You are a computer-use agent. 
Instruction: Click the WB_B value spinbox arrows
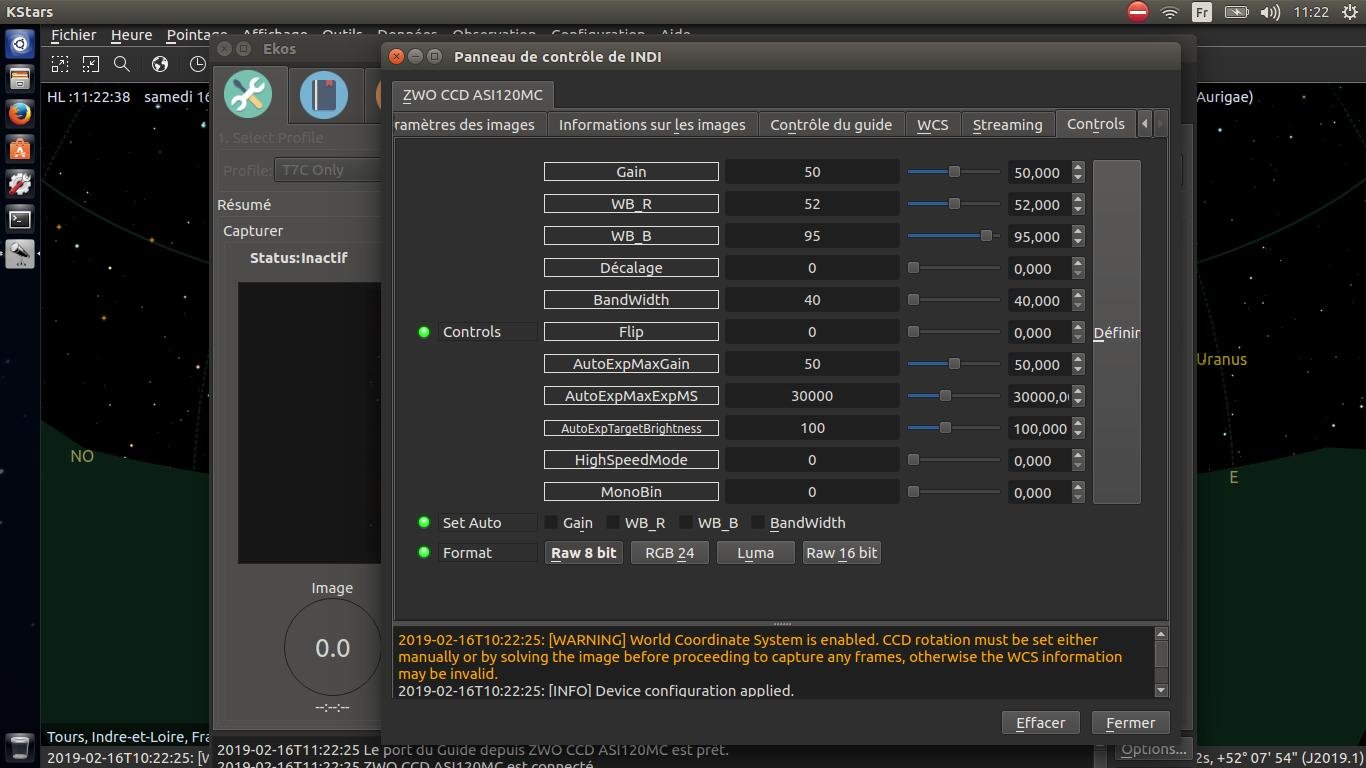point(1078,236)
